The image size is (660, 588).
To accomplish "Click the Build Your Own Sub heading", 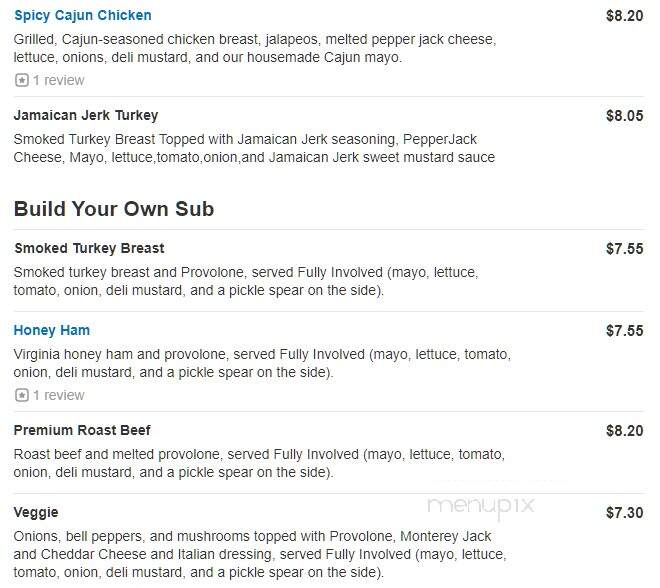I will pyautogui.click(x=114, y=209).
